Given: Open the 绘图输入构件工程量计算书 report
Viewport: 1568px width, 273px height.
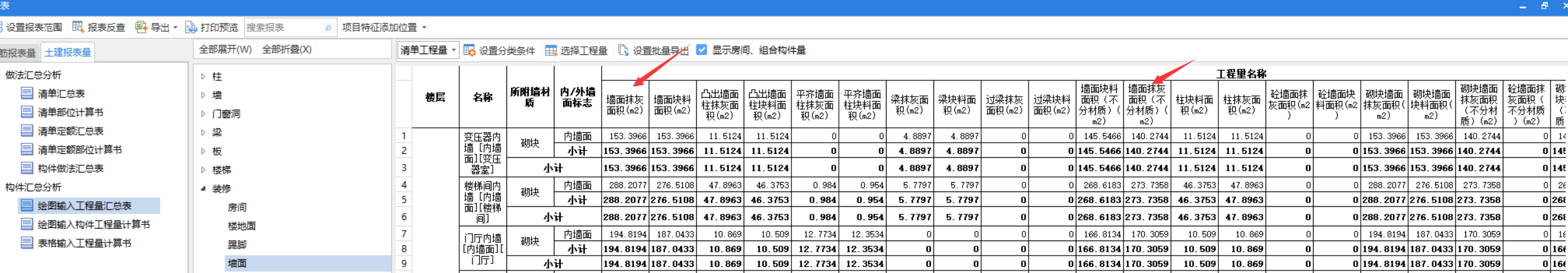Looking at the screenshot, I should [93, 224].
